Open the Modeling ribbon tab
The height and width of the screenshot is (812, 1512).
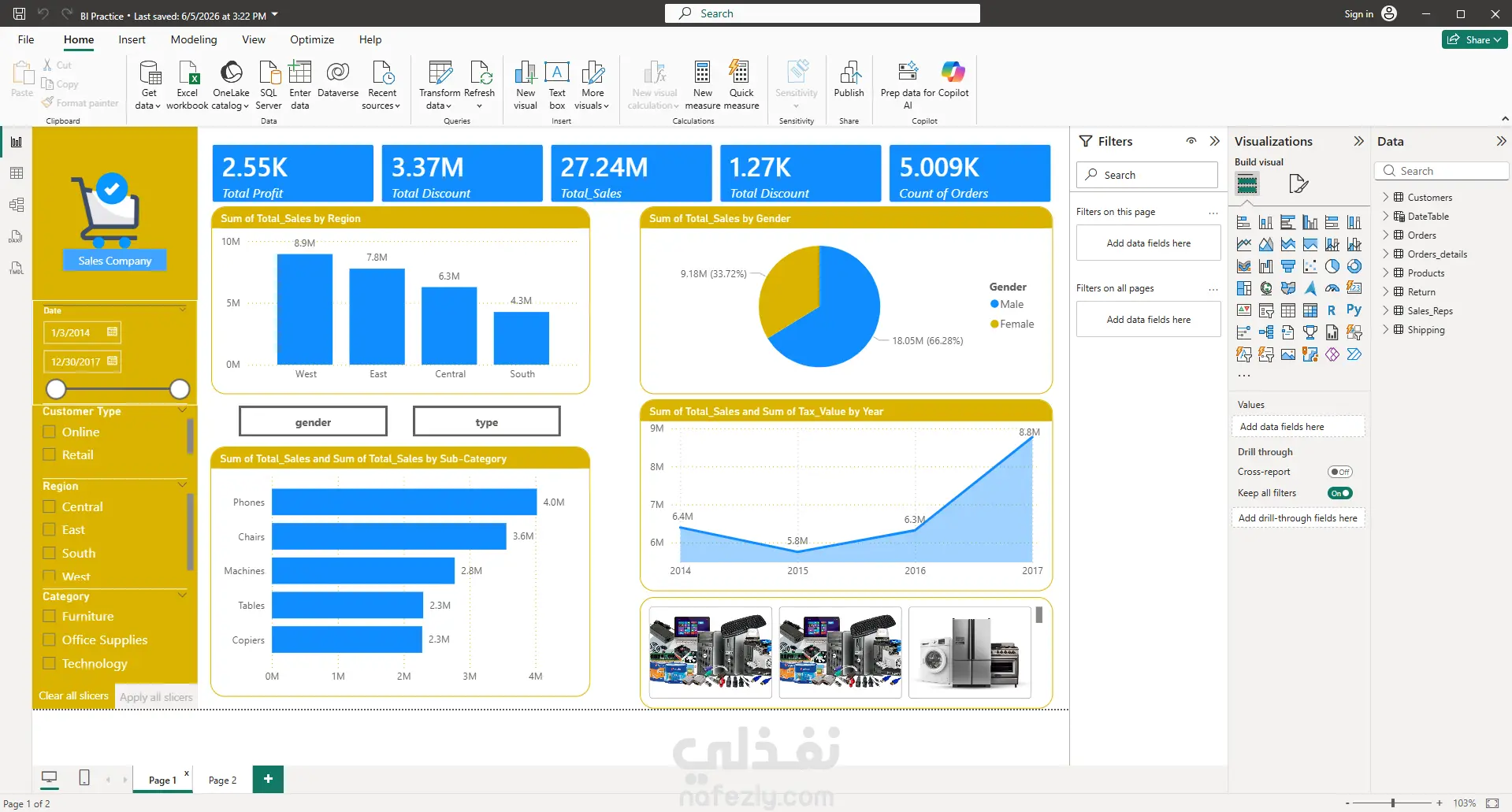click(194, 39)
